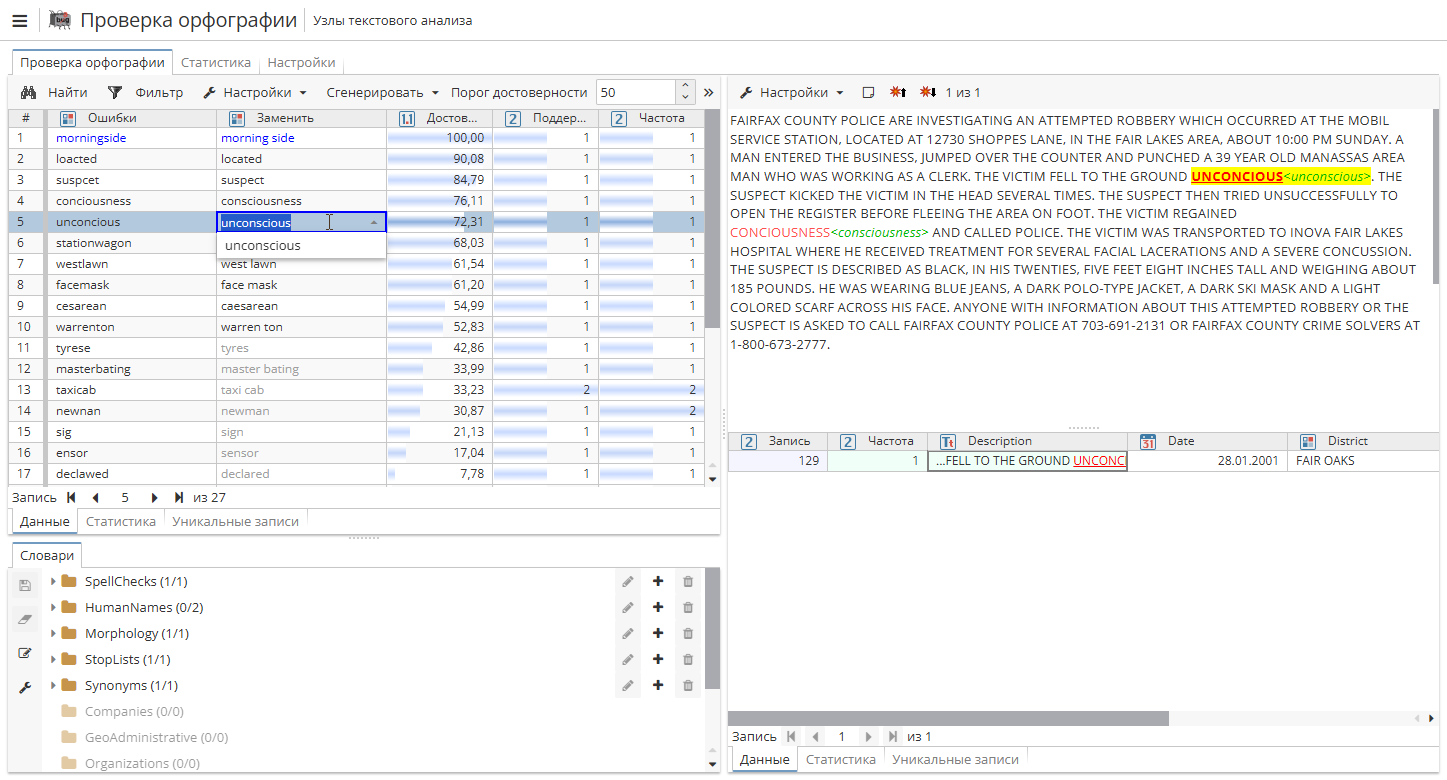Click the wrench icon in Словари sidebar
1447x780 pixels.
click(26, 687)
